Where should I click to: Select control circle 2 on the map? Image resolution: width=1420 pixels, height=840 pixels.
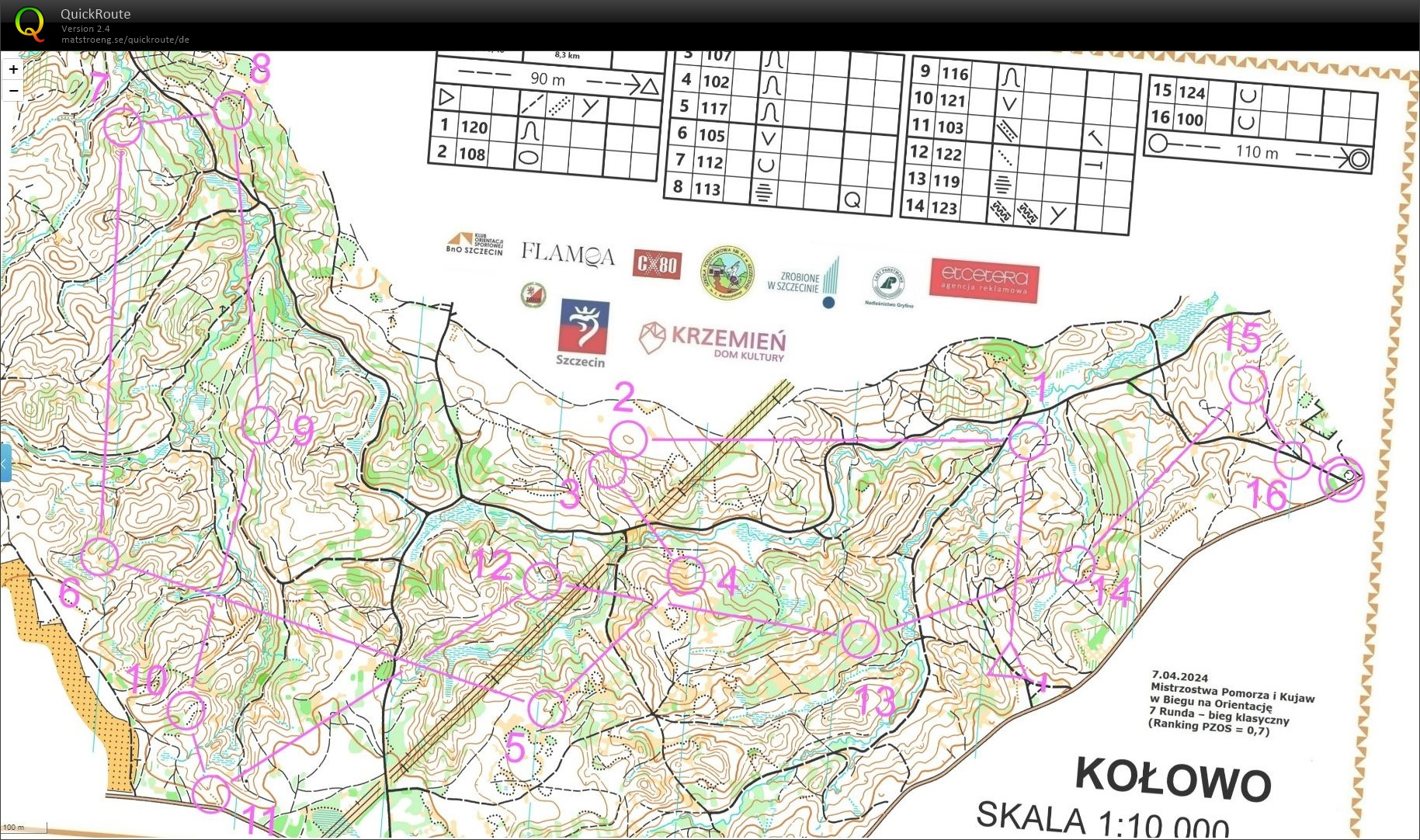(628, 440)
